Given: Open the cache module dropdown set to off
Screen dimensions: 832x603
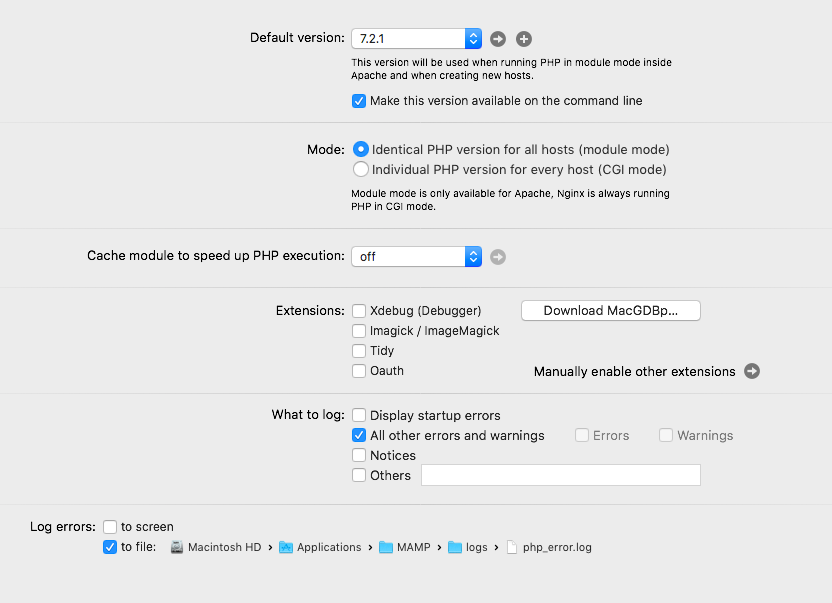Looking at the screenshot, I should point(416,257).
